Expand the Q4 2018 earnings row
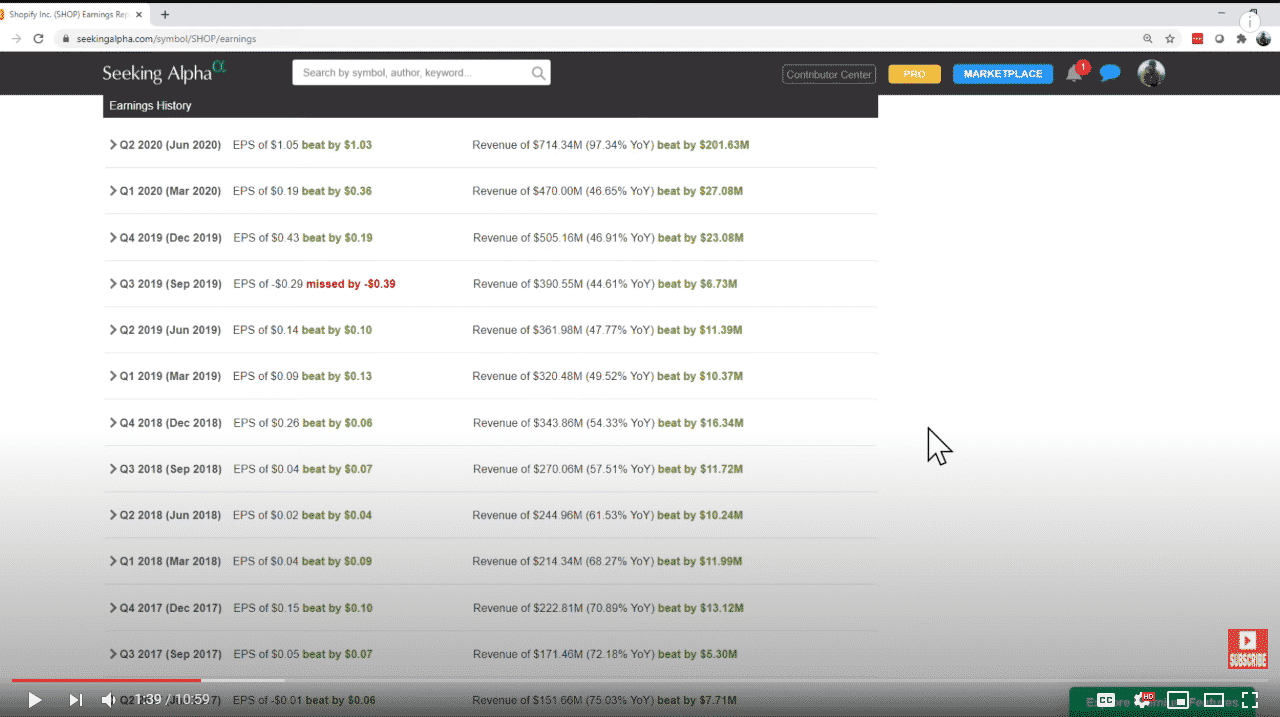Screen dimensions: 1280x717 tap(113, 423)
